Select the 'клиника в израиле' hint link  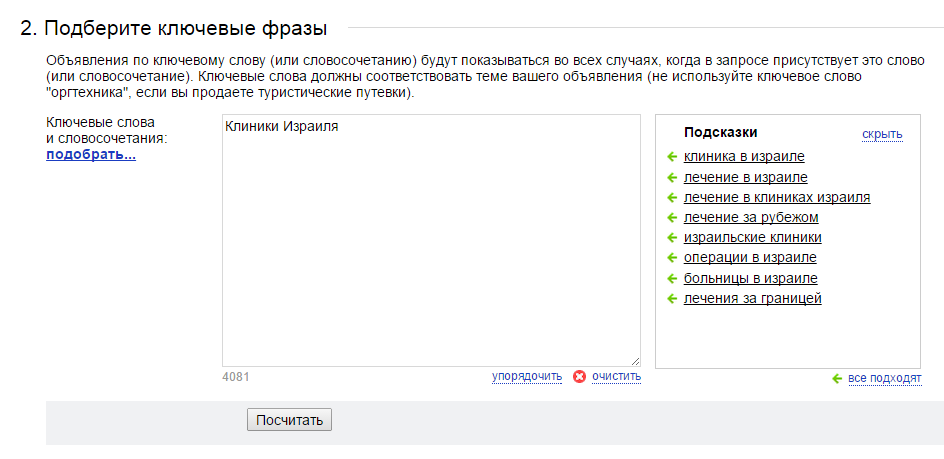(x=744, y=157)
